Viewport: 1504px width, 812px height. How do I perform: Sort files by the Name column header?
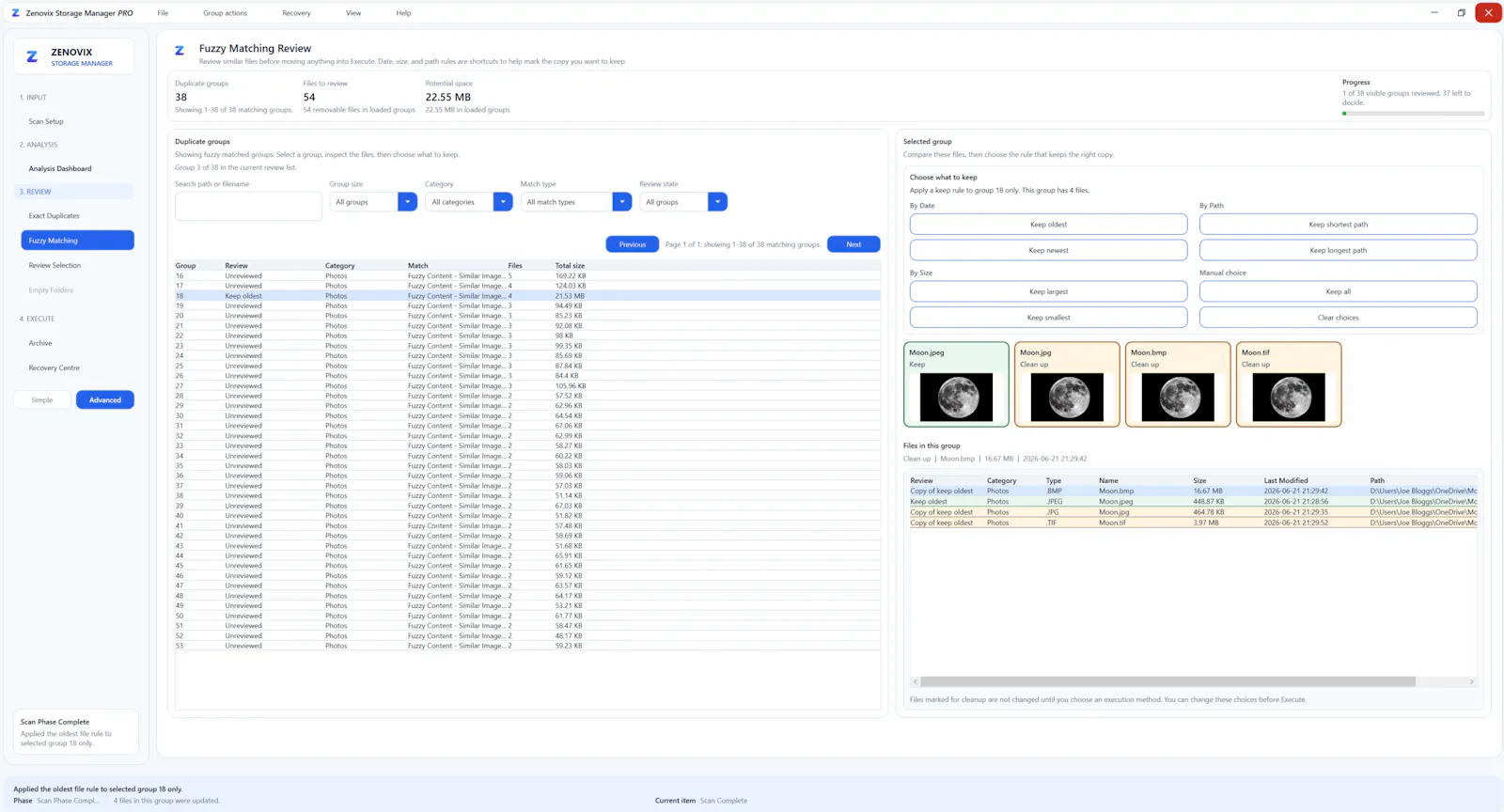[1108, 480]
